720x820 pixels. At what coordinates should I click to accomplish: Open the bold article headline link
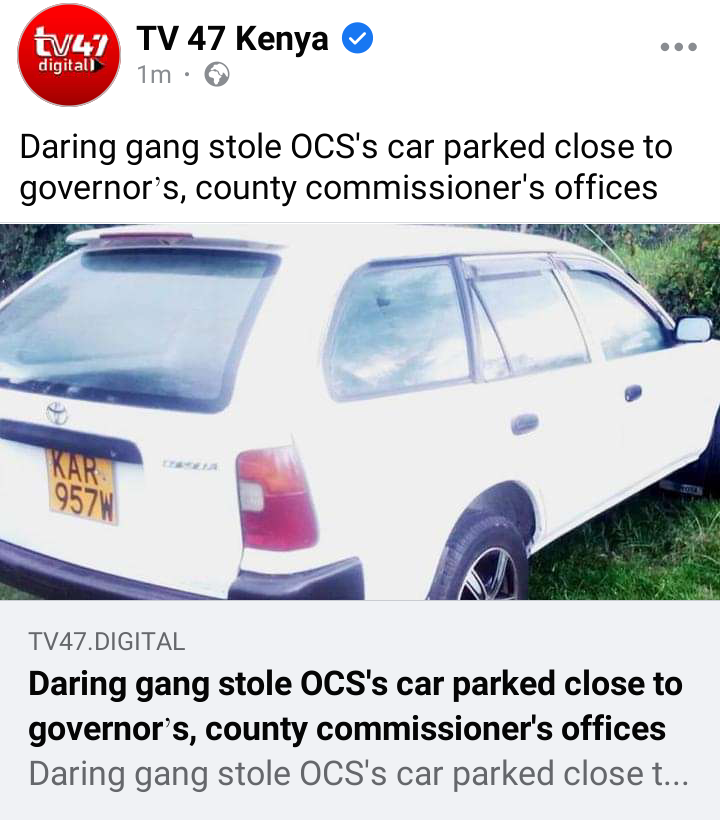point(355,706)
